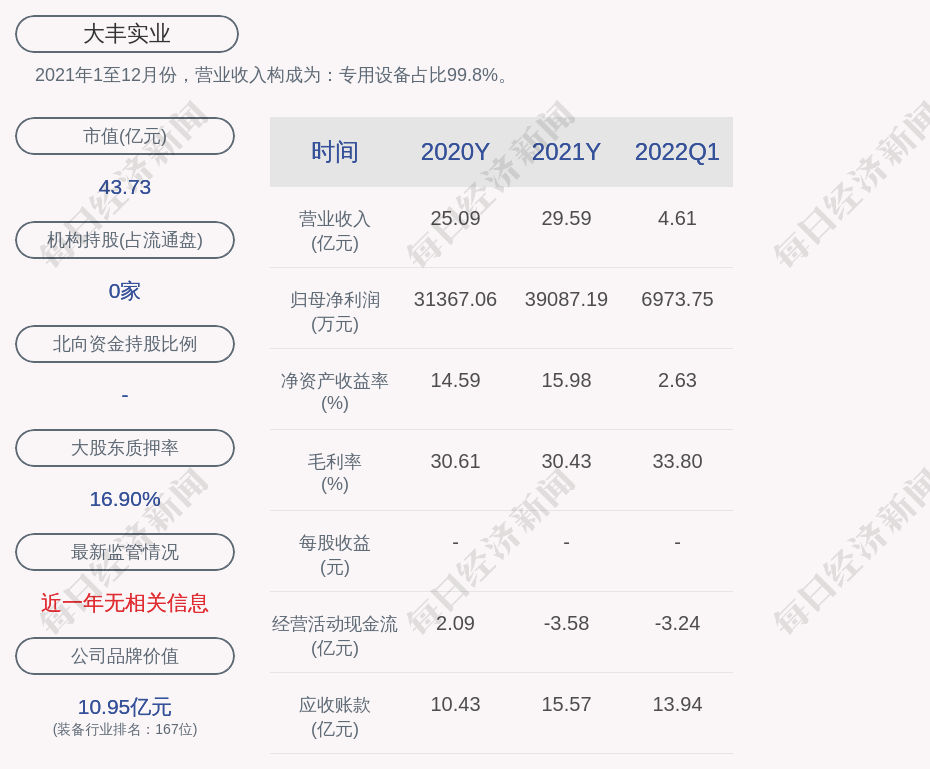The height and width of the screenshot is (769, 930).
Task: Click the 30.43 gross margin cell
Action: pyautogui.click(x=566, y=461)
